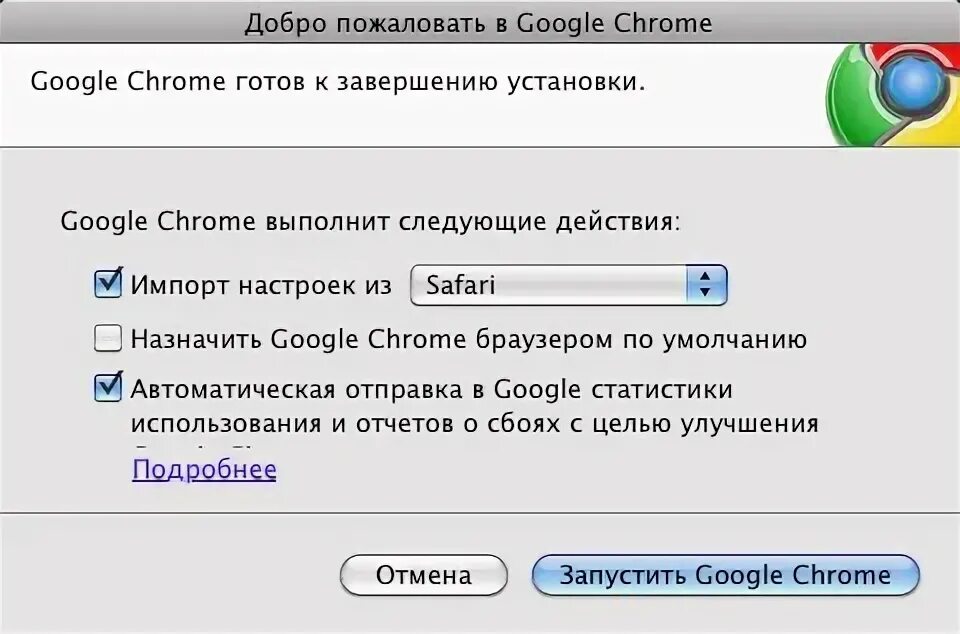This screenshot has height=634, width=960.
Task: Click the word Safari in the popup menu
Action: click(460, 285)
